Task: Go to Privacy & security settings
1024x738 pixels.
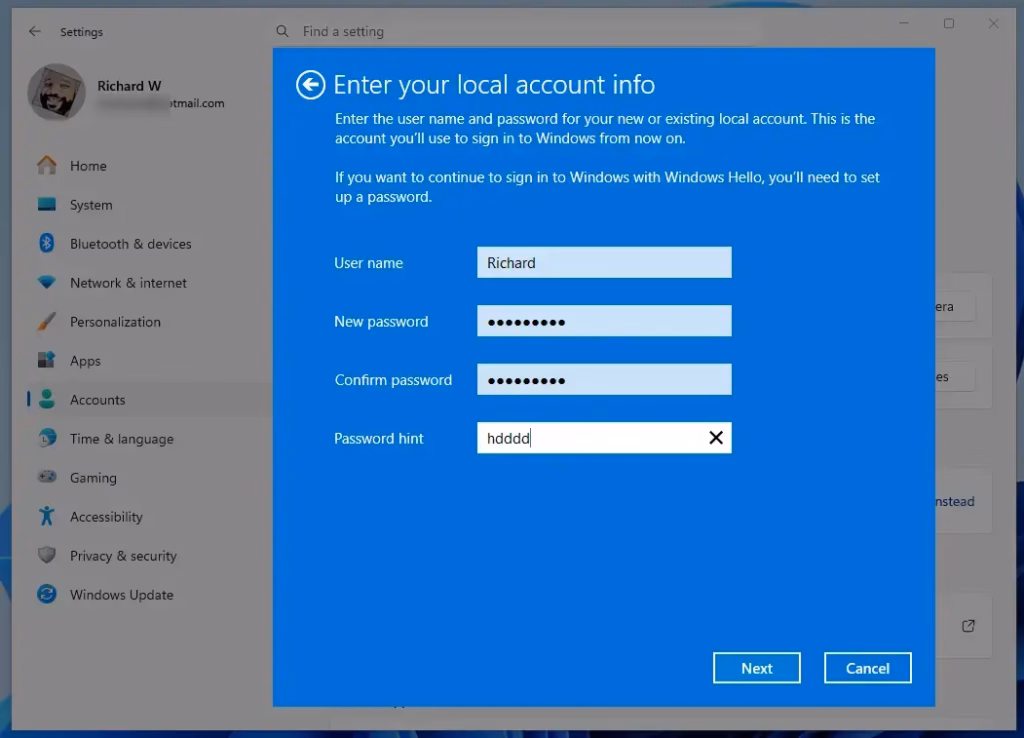Action: click(123, 556)
